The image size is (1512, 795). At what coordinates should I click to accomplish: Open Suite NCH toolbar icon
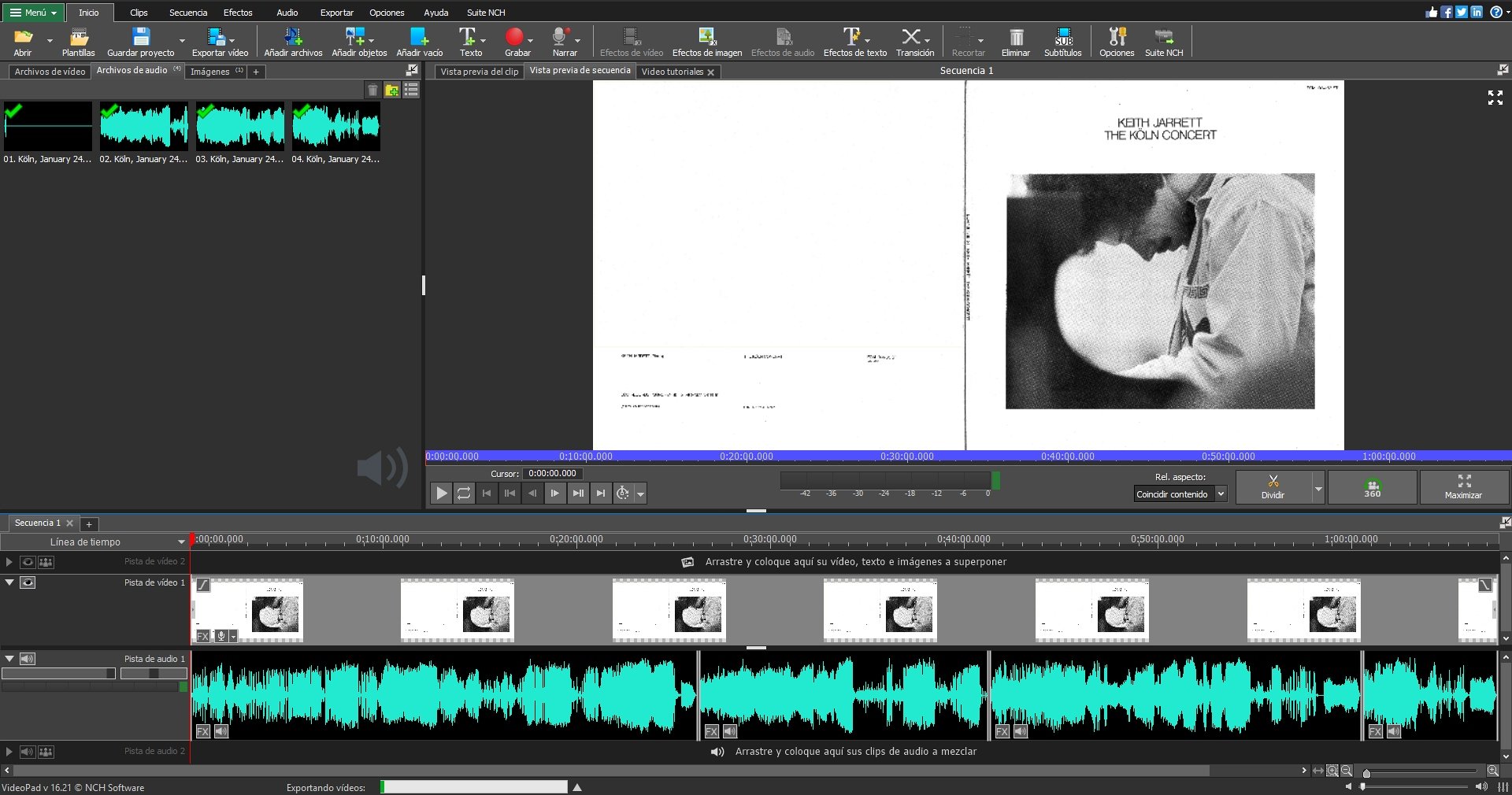pos(1164,37)
